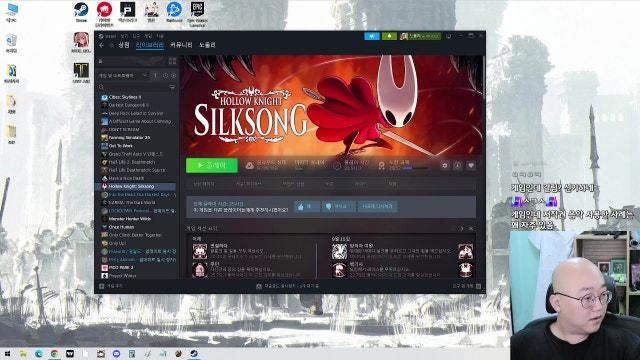The image size is (640, 360).
Task: Switch to grid view icon above game list
Action: (x=172, y=61)
